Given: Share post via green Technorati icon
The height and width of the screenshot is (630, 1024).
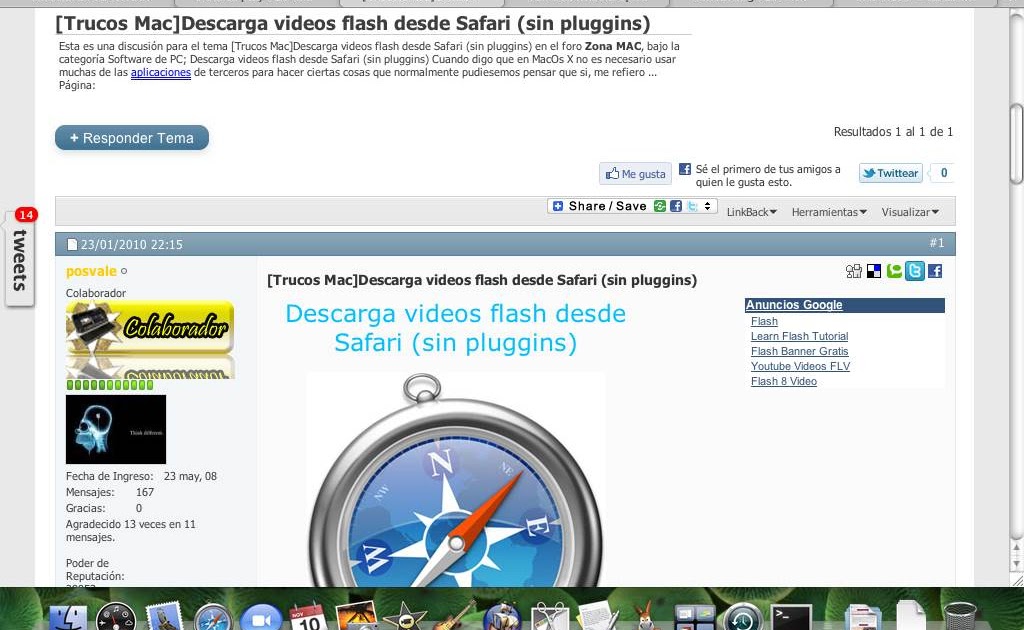Looking at the screenshot, I should coord(894,271).
